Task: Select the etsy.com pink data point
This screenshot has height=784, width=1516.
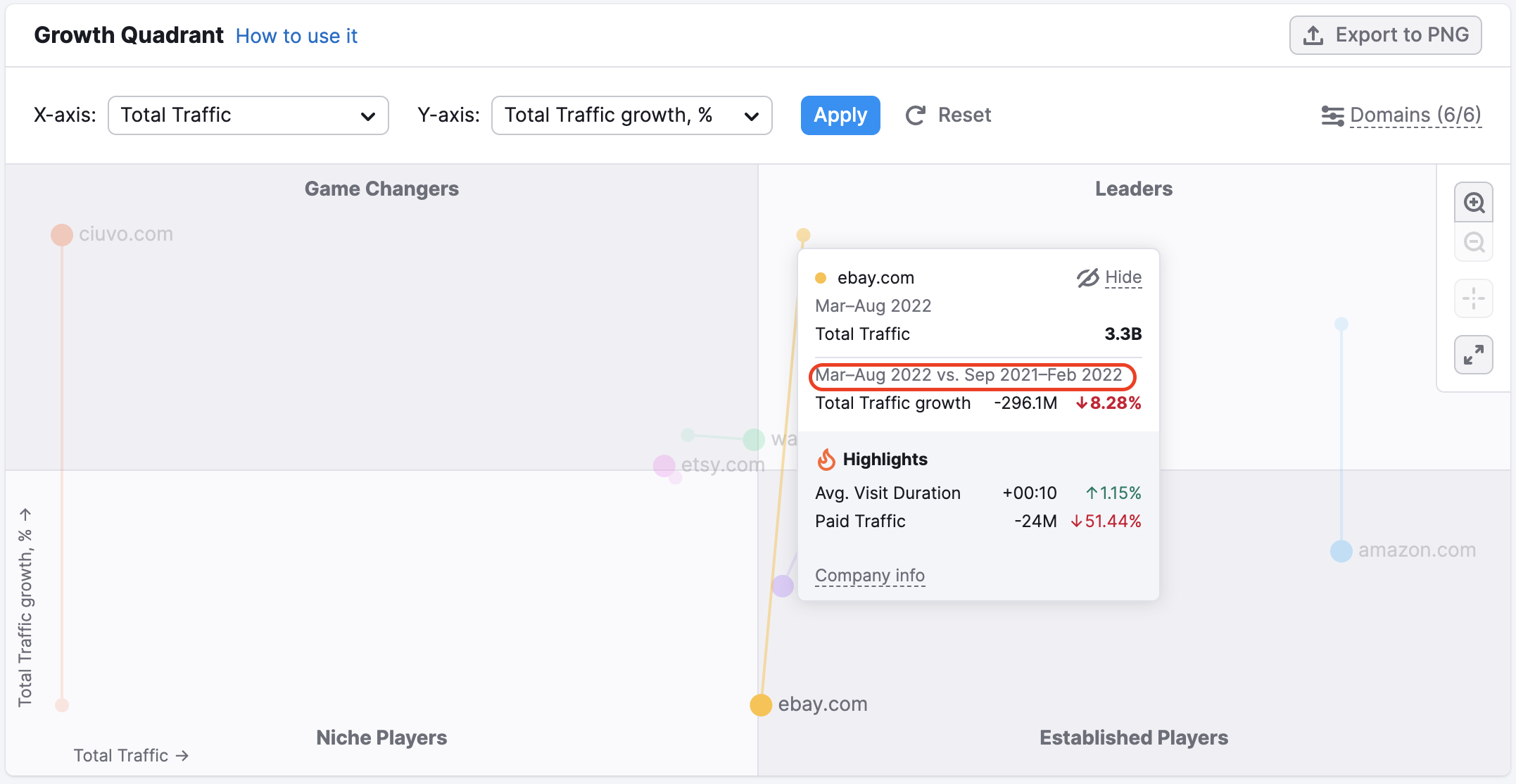Action: (x=664, y=466)
